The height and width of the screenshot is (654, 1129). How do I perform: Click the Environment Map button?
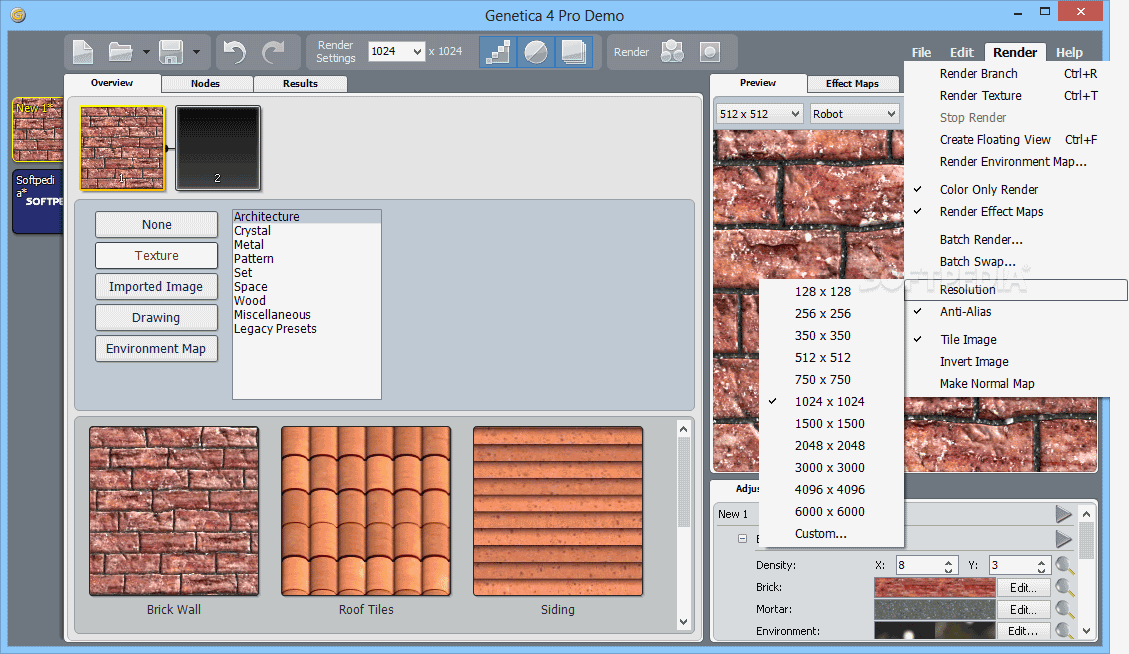tap(156, 349)
